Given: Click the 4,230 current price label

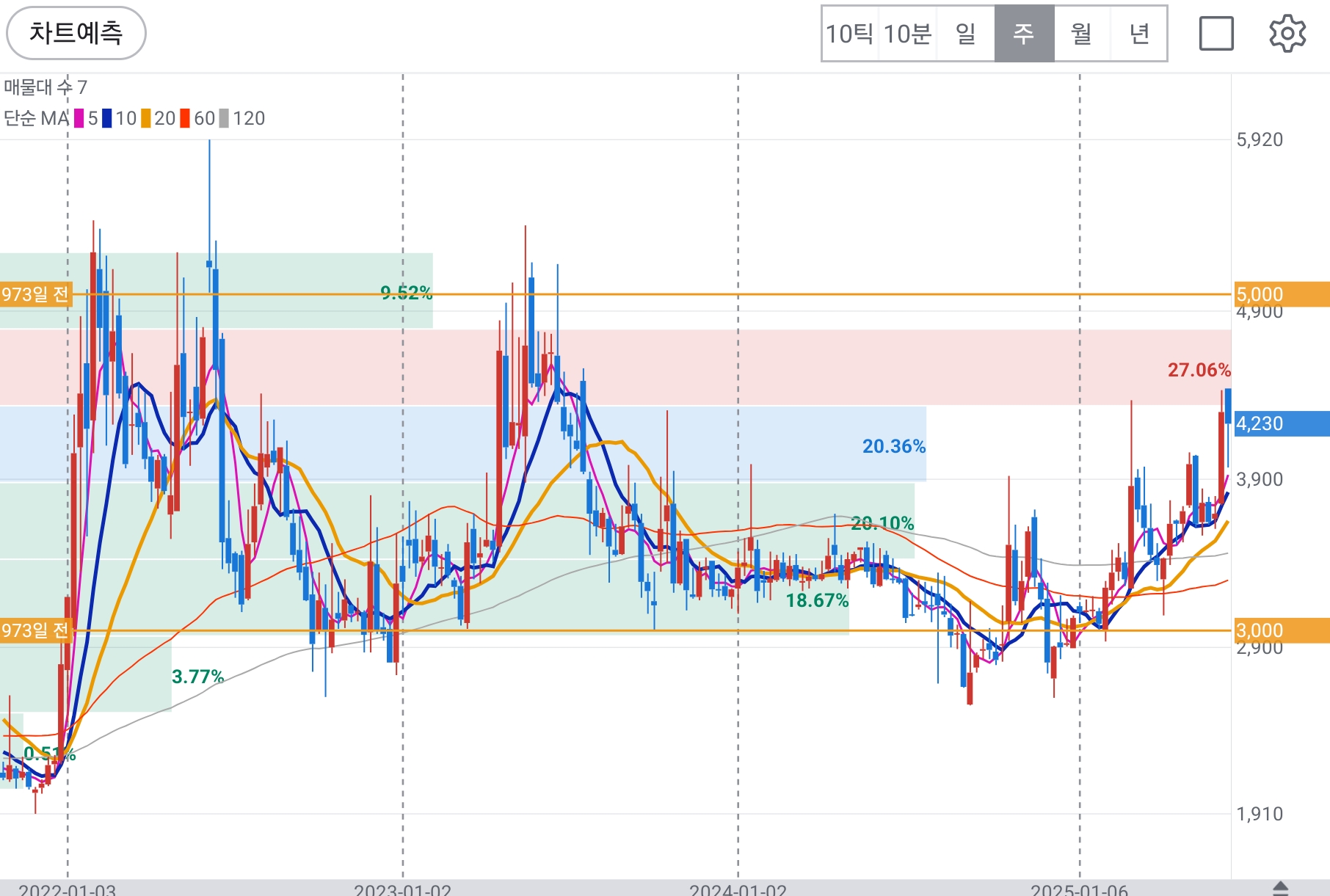Looking at the screenshot, I should point(1282,423).
